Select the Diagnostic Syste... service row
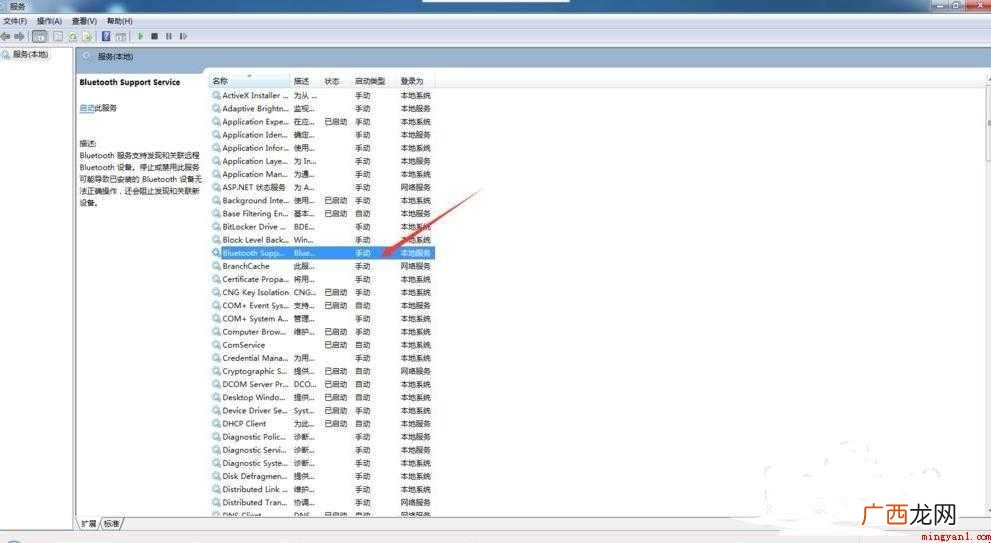Image resolution: width=991 pixels, height=543 pixels. (322, 463)
